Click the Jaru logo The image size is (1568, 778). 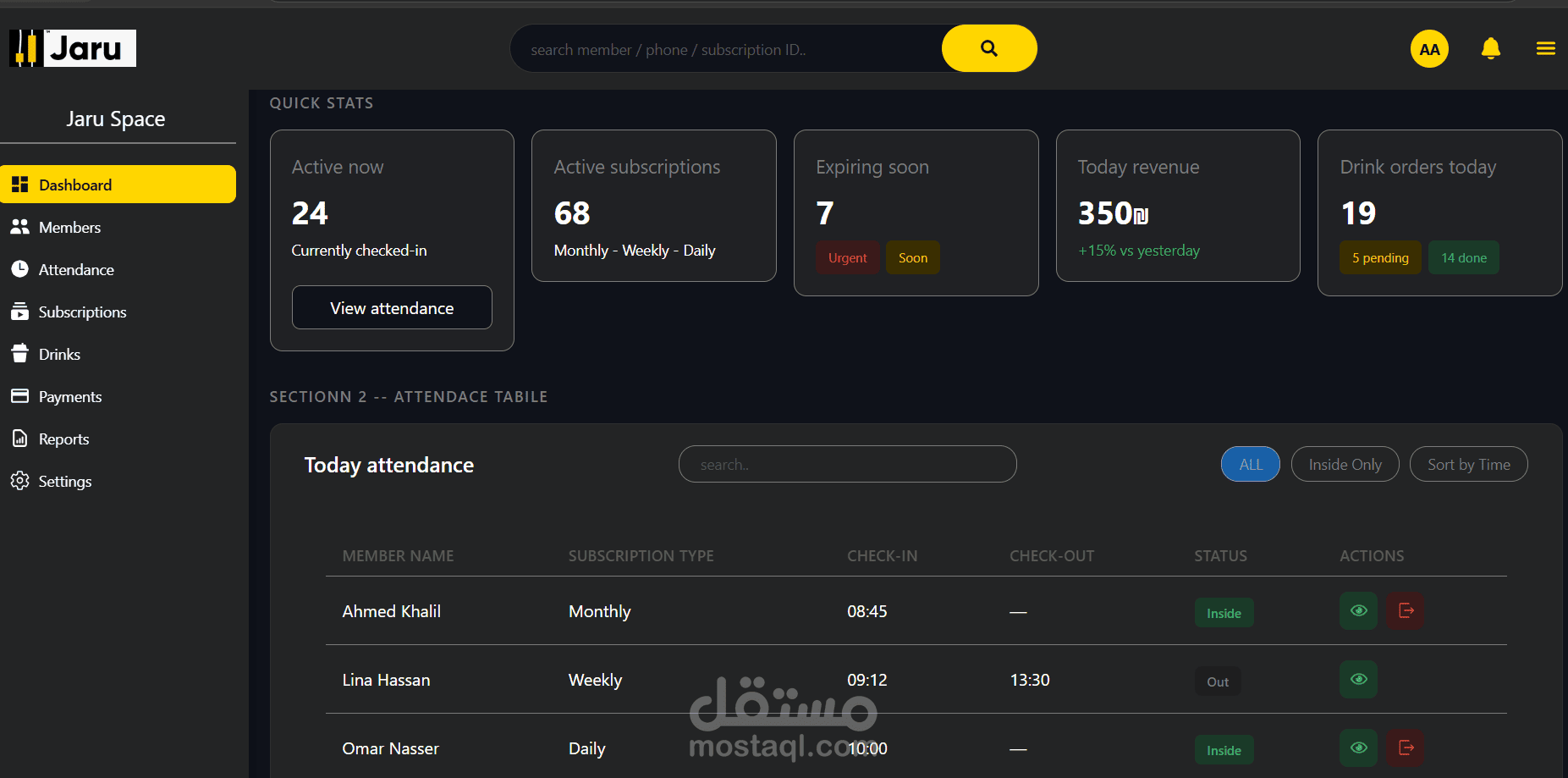pyautogui.click(x=73, y=48)
